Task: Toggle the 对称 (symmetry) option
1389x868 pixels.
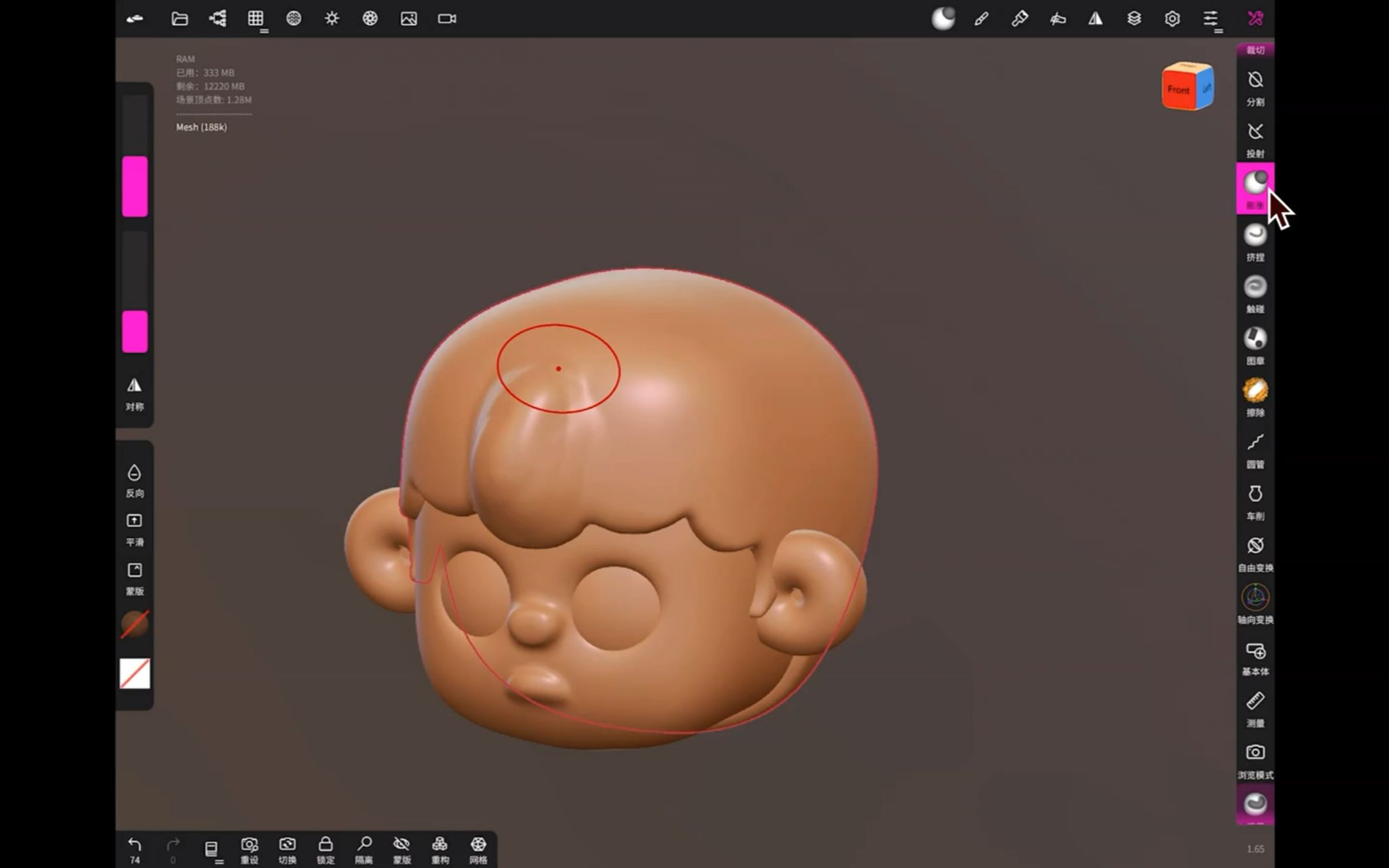Action: point(134,391)
